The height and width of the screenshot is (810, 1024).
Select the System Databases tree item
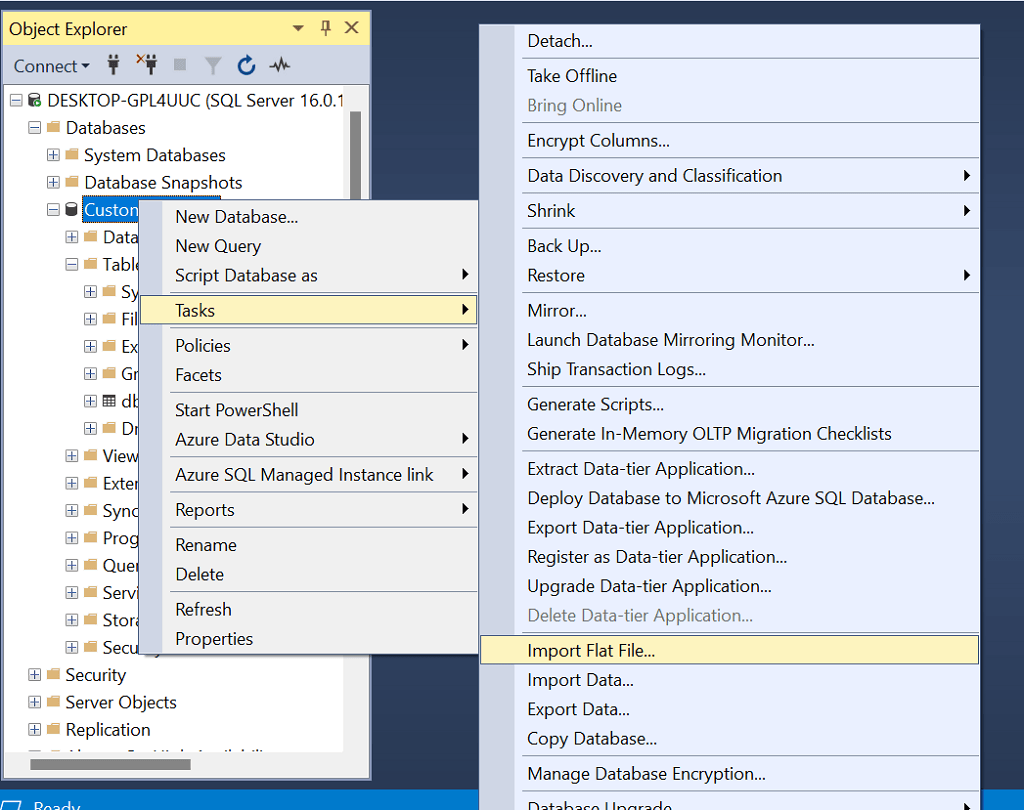(x=154, y=155)
